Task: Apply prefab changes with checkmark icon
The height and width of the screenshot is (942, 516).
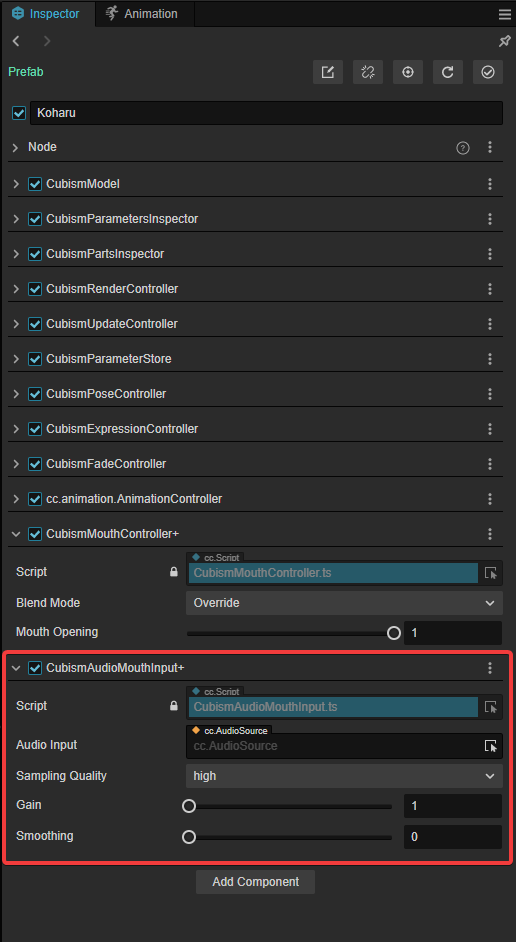Action: pyautogui.click(x=488, y=72)
